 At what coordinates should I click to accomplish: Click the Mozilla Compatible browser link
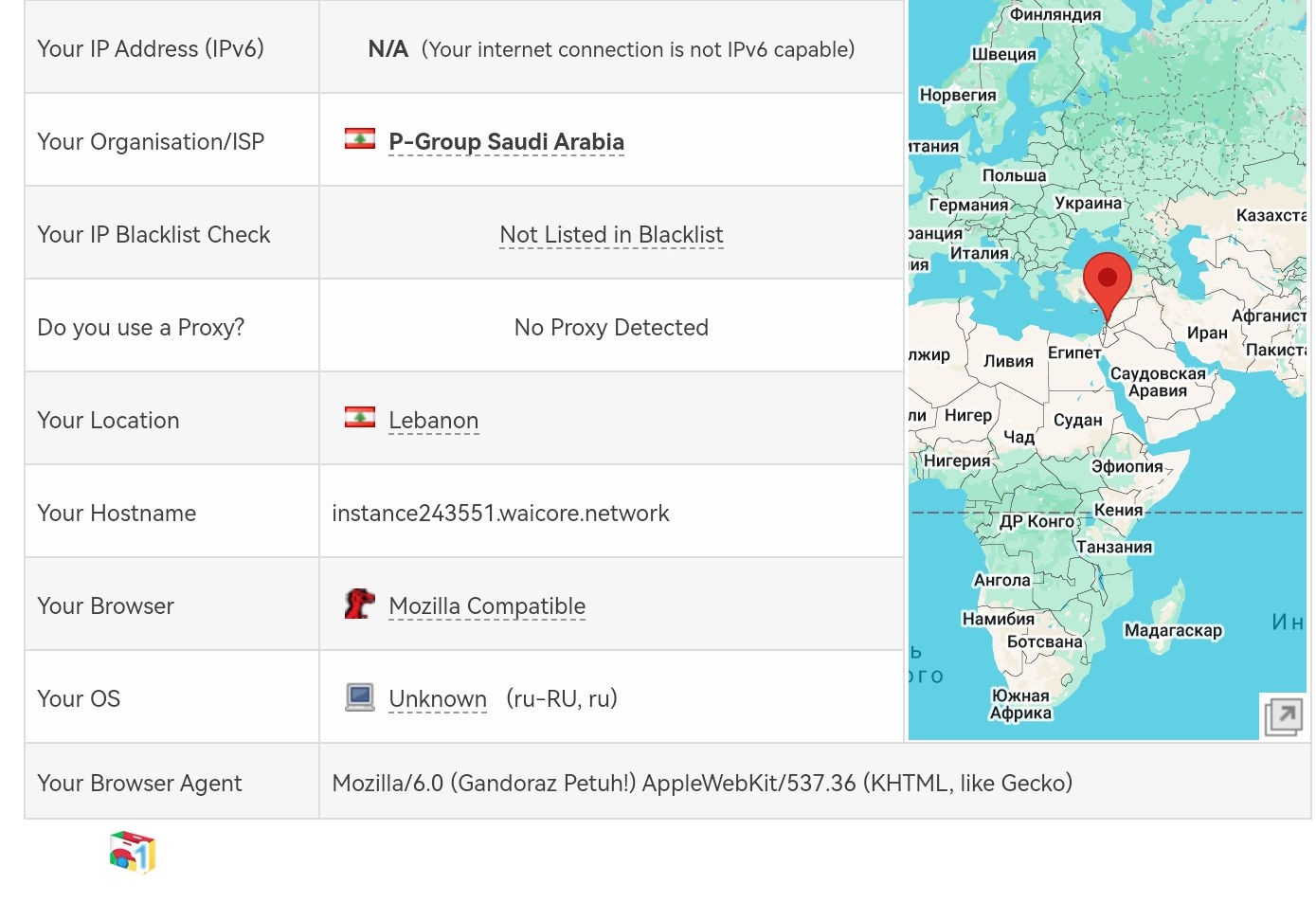487,606
